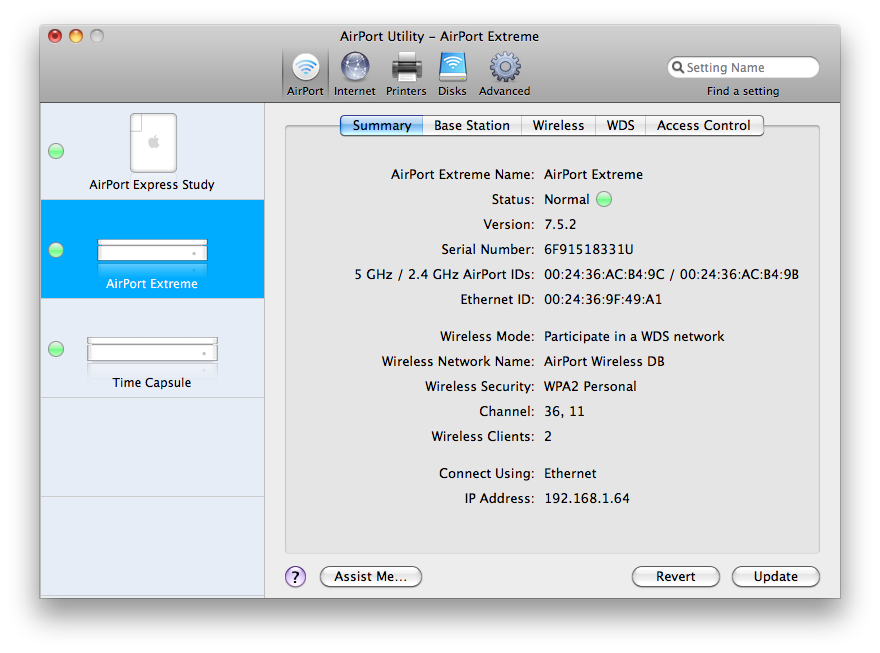Switch to the WDS tab
This screenshot has height=653, width=880.
pyautogui.click(x=621, y=125)
